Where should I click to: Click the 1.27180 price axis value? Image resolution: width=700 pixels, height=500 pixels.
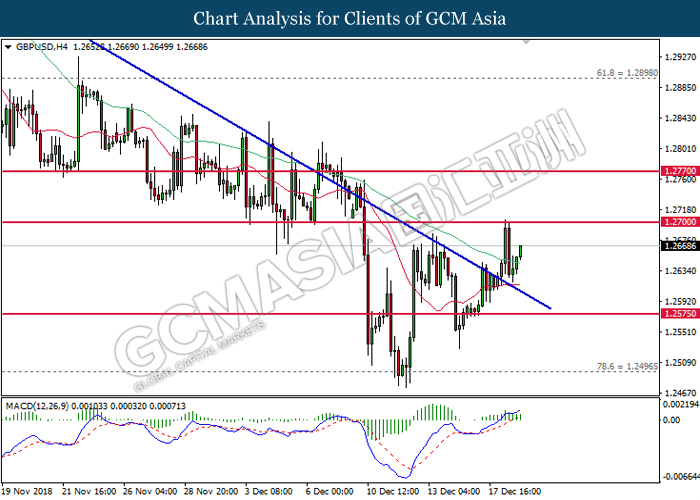pos(680,210)
